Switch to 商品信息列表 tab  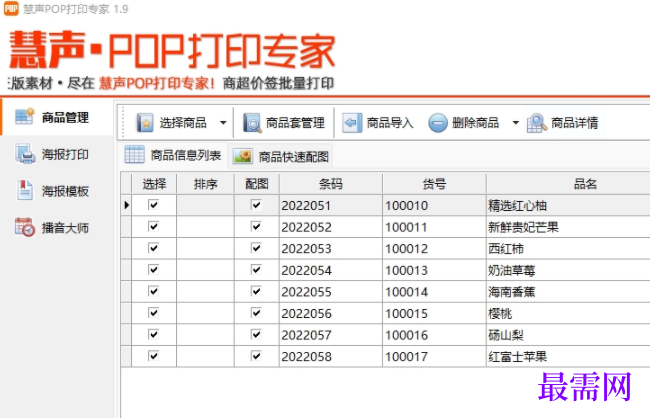pyautogui.click(x=173, y=156)
